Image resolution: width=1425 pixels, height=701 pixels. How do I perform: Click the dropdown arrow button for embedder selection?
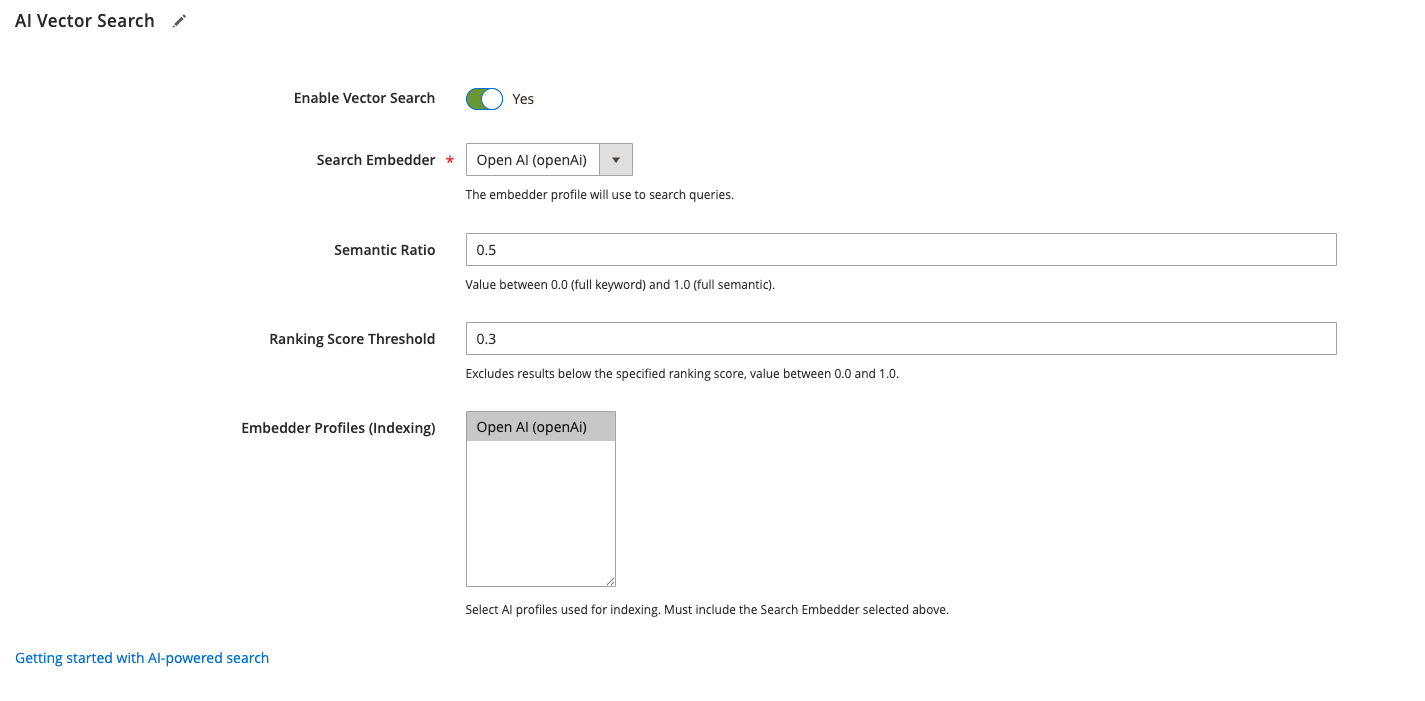616,159
